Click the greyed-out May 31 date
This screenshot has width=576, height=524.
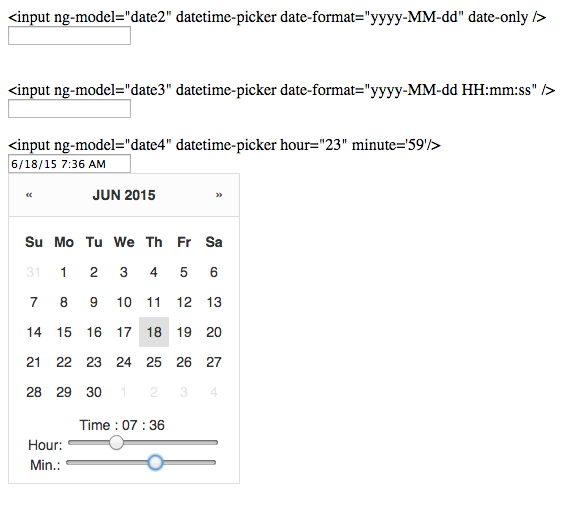[33, 272]
